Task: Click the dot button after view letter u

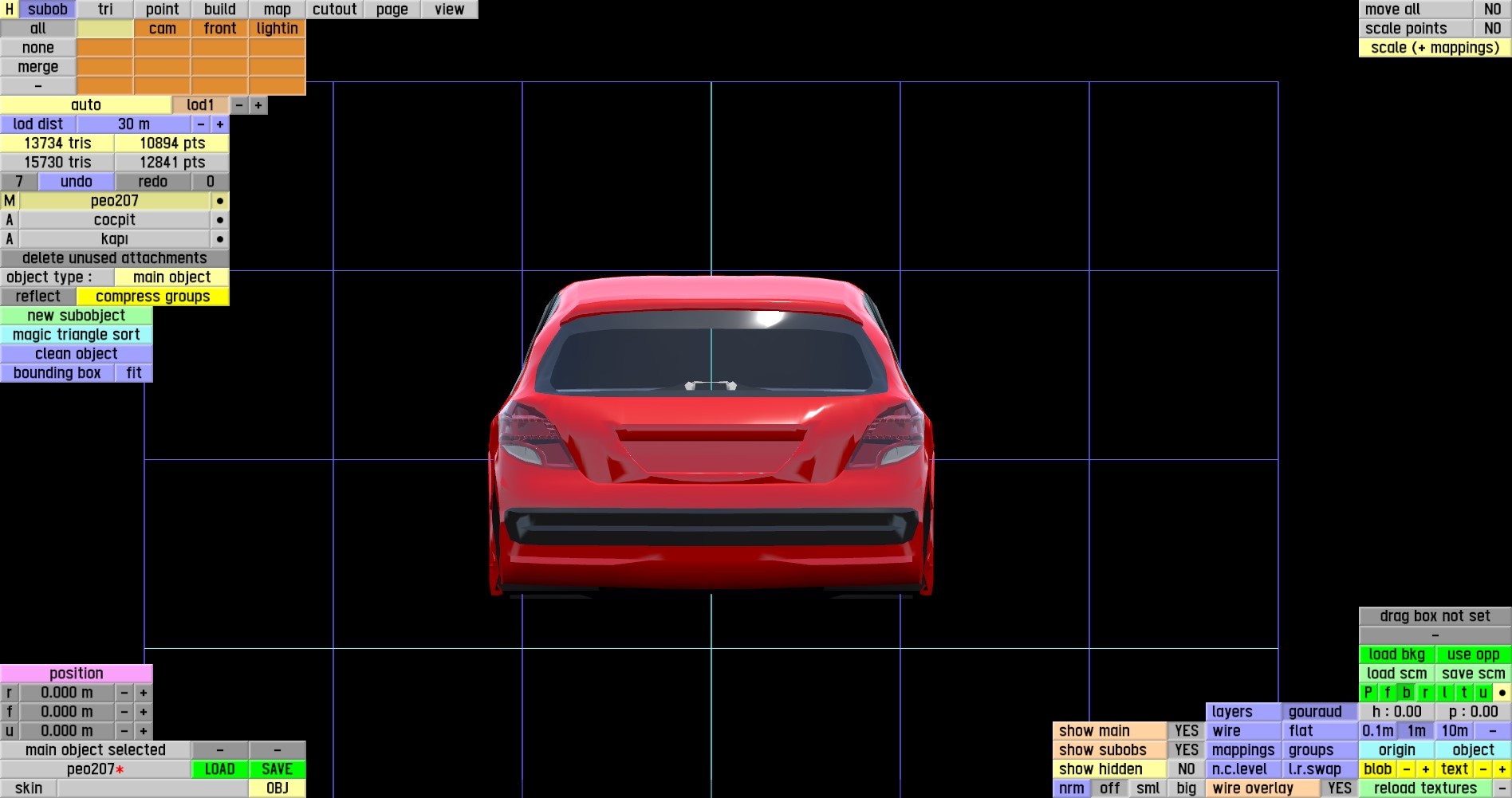Action: coord(1502,693)
